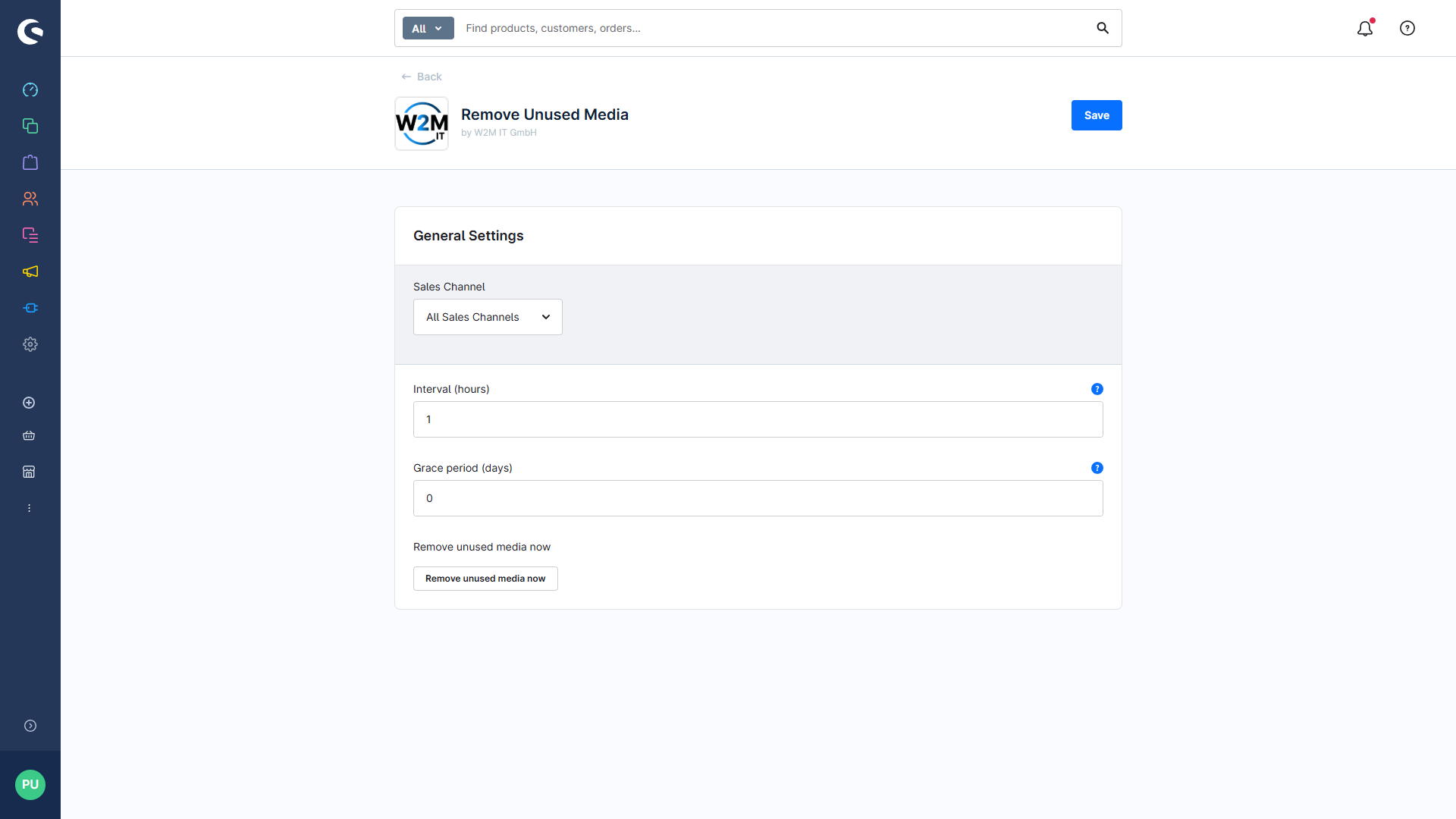The image size is (1456, 819).
Task: Show help for Grace period (days)
Action: (x=1097, y=468)
